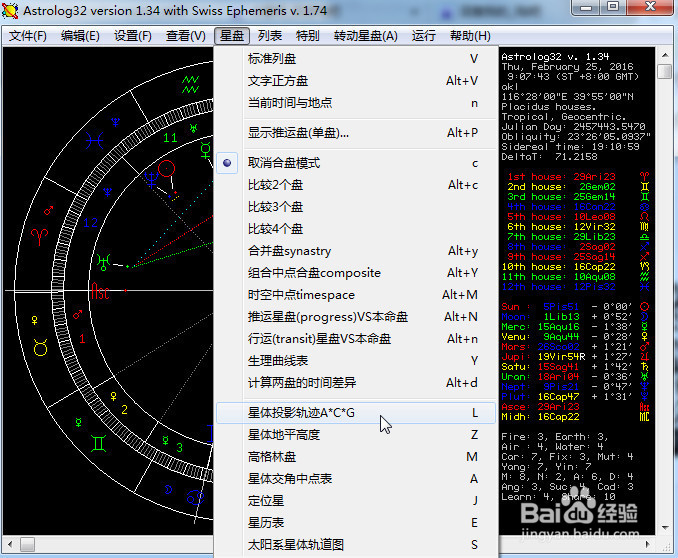Click horizontal scrollbar left arrow
This screenshot has height=558, width=678.
coord(10,544)
